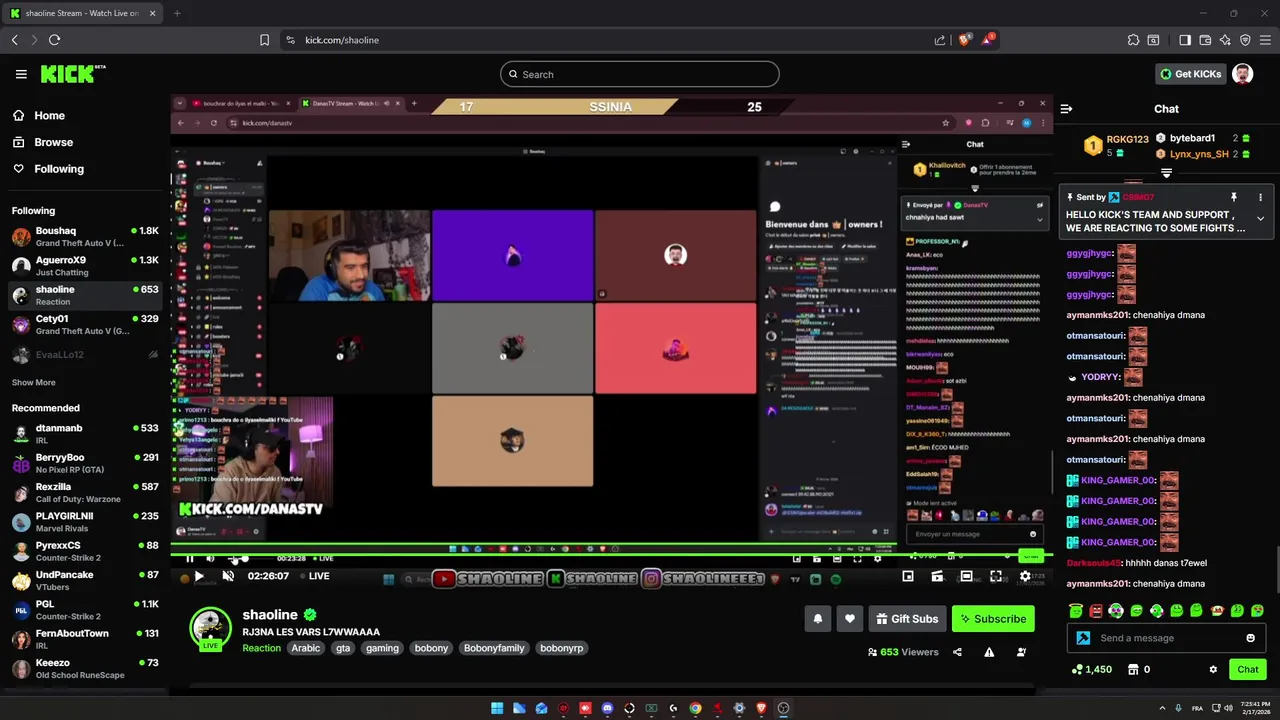Subscribe to shaoline channel
The width and height of the screenshot is (1280, 720).
click(993, 619)
